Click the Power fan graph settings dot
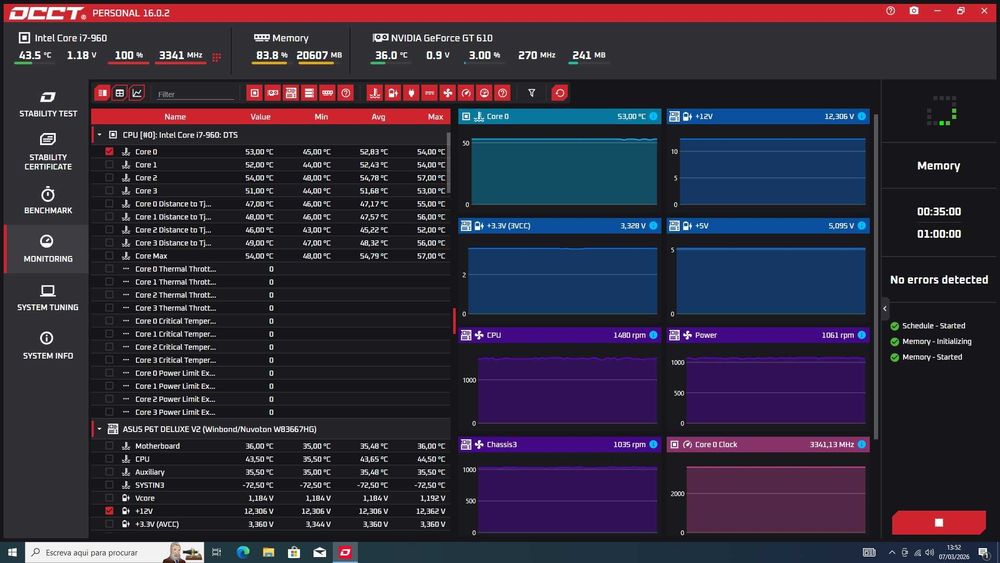The width and height of the screenshot is (1000, 563). click(862, 335)
